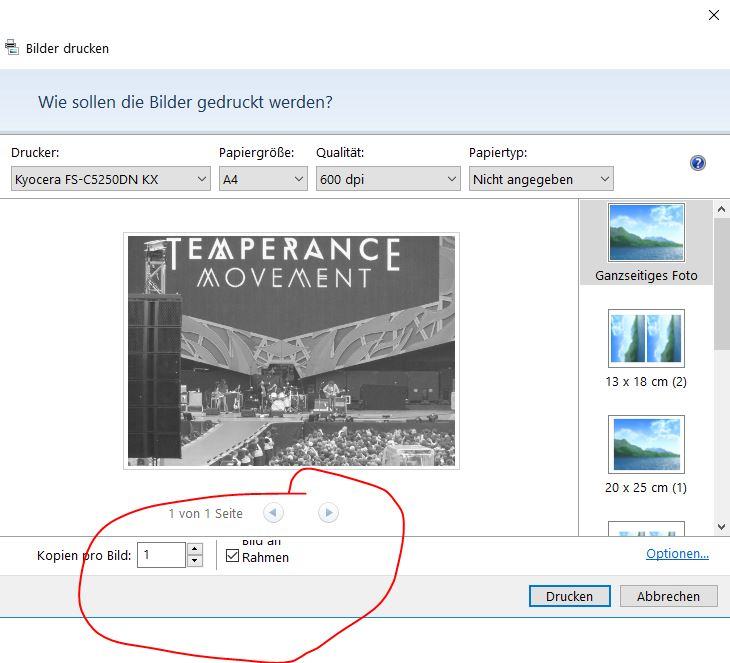The image size is (730, 663).
Task: Select the Ganzseitiges Foto layout thumbnail
Action: click(x=646, y=243)
